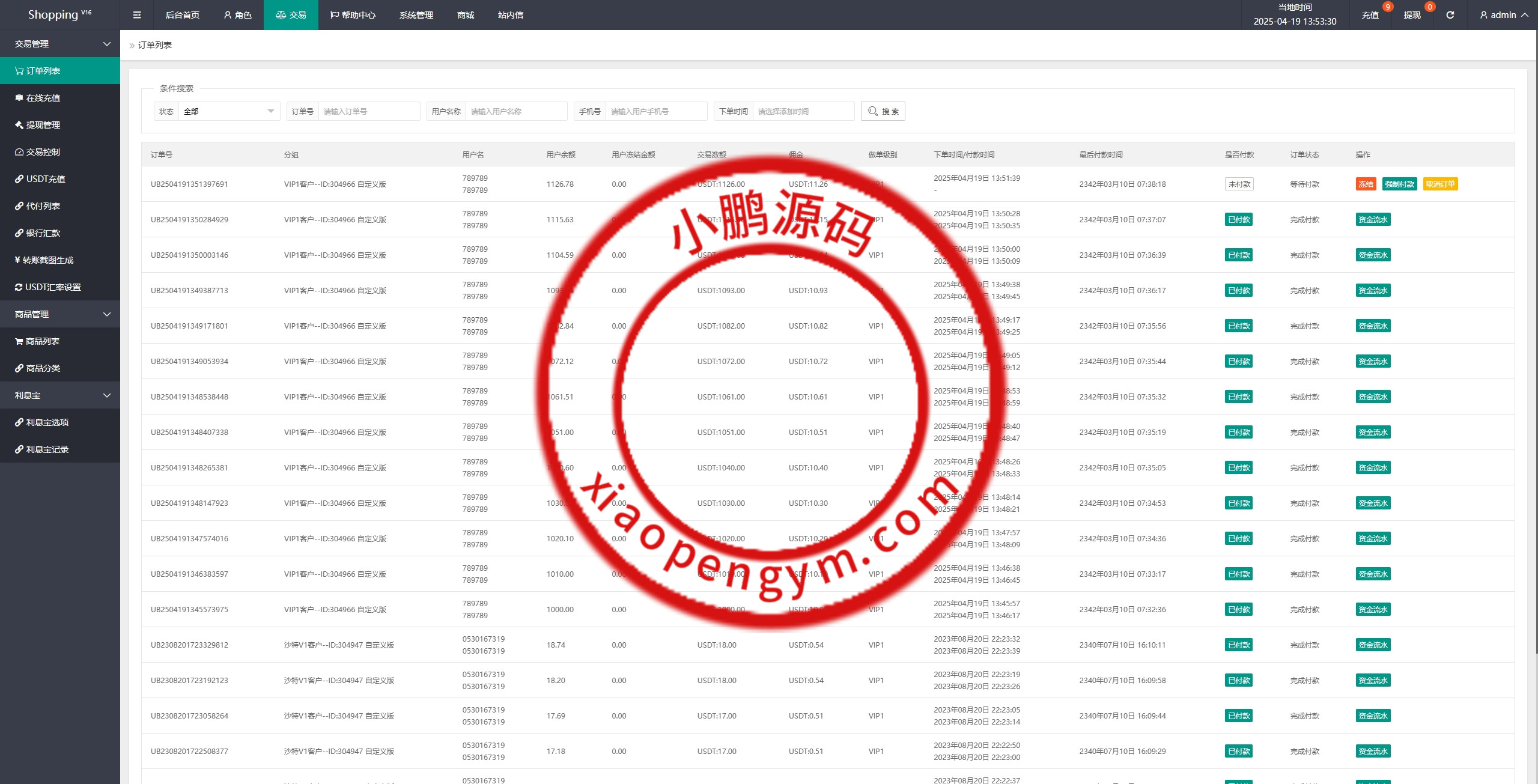Image resolution: width=1538 pixels, height=784 pixels.
Task: Click 强制付款 button on first order
Action: (x=1399, y=184)
